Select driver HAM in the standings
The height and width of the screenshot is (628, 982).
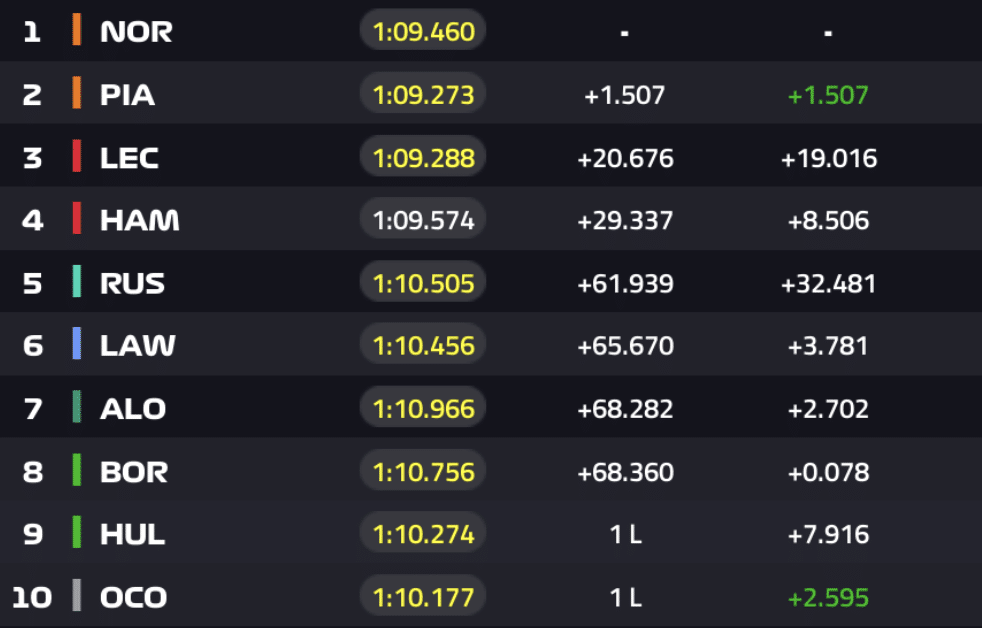pyautogui.click(x=139, y=220)
